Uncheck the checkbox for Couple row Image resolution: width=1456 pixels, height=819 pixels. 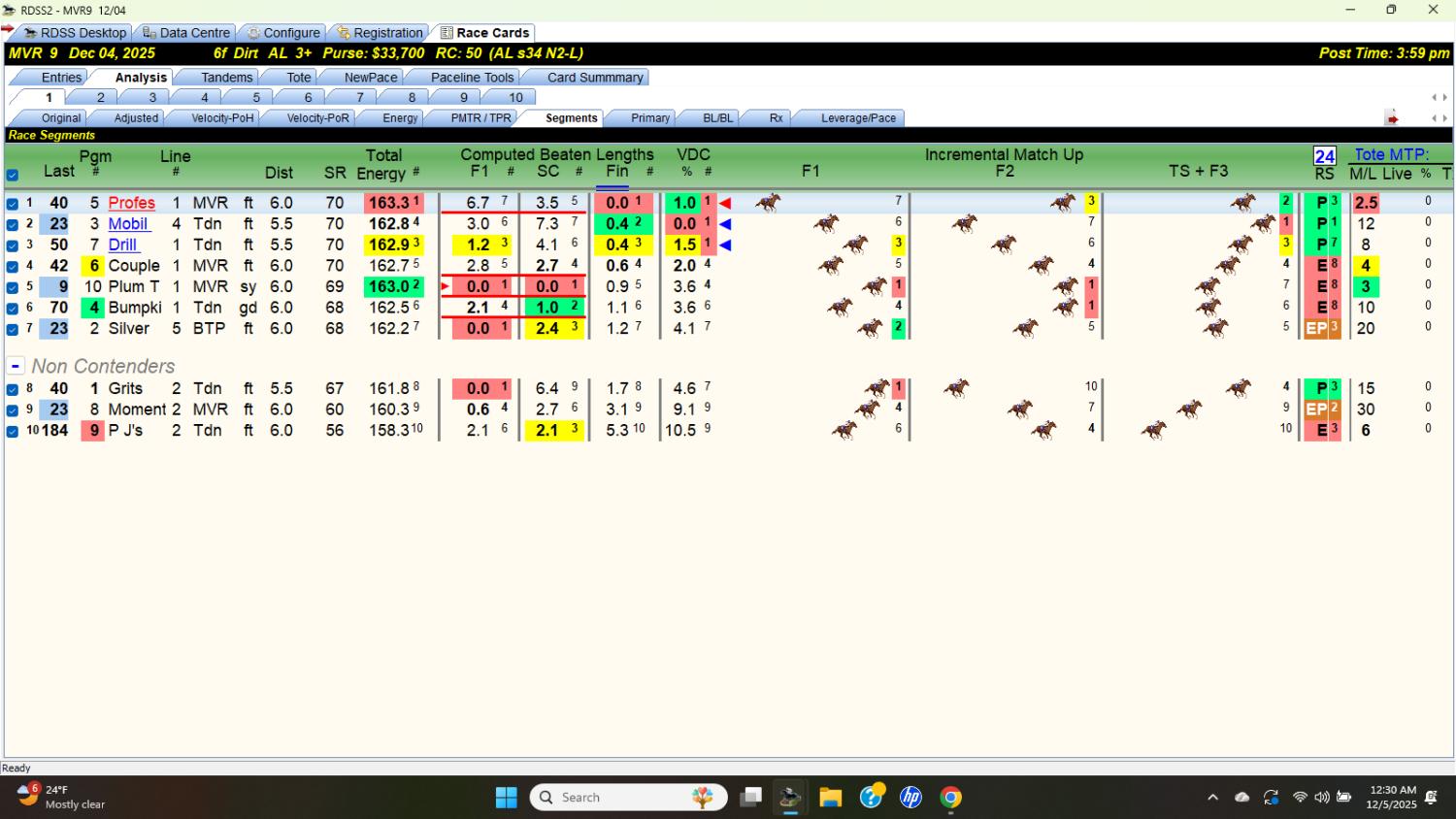tap(13, 267)
